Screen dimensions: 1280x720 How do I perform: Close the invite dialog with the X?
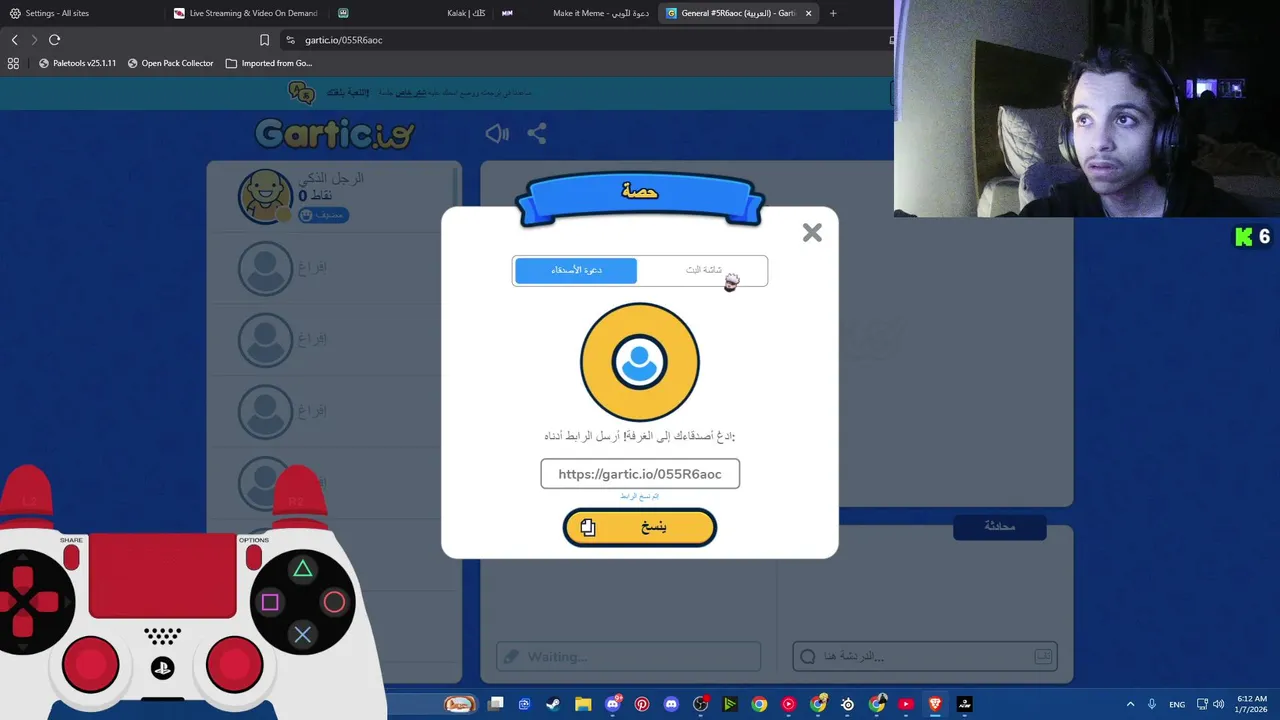[812, 233]
